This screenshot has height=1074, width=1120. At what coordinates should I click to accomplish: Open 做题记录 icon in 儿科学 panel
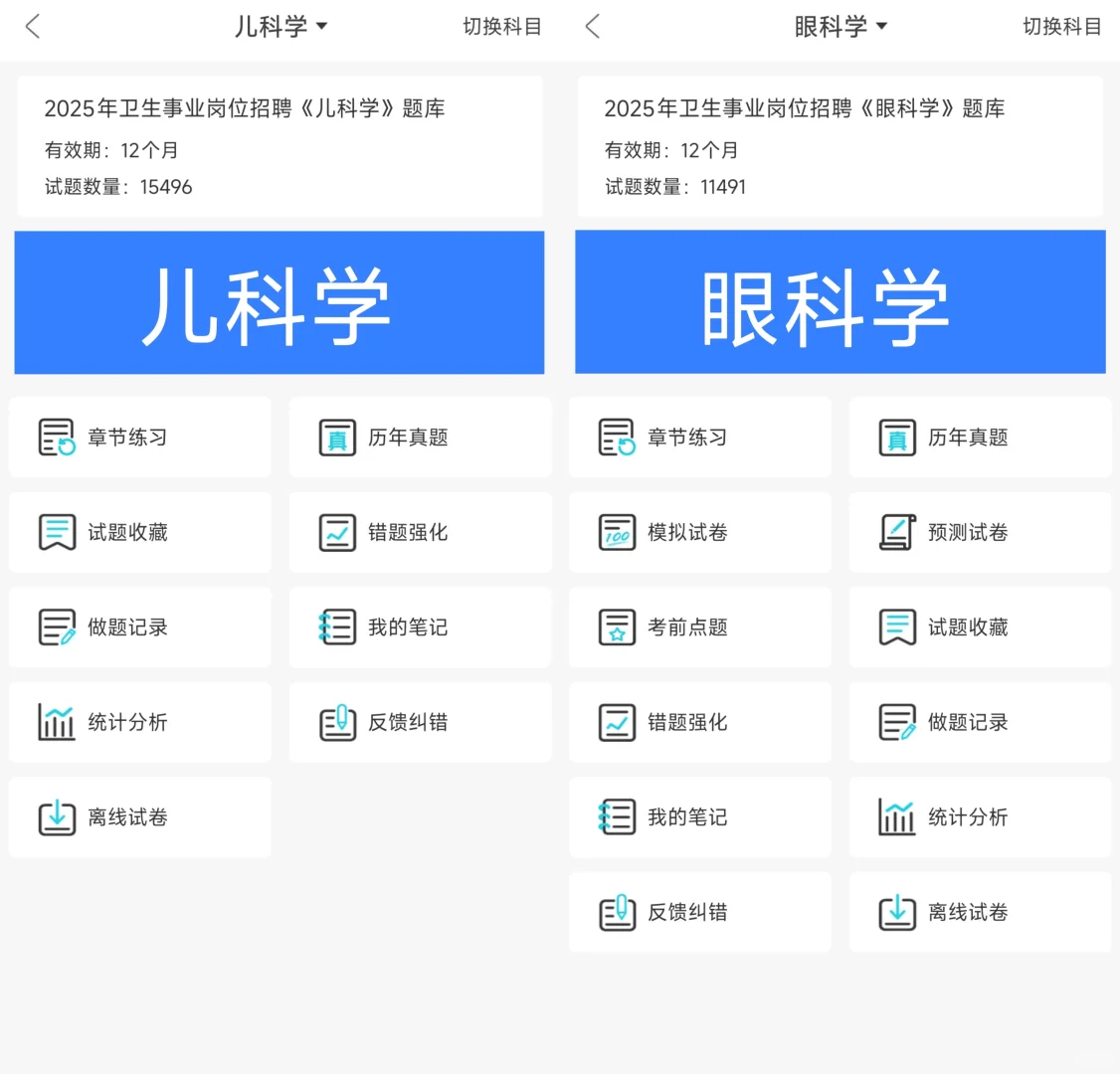(57, 626)
